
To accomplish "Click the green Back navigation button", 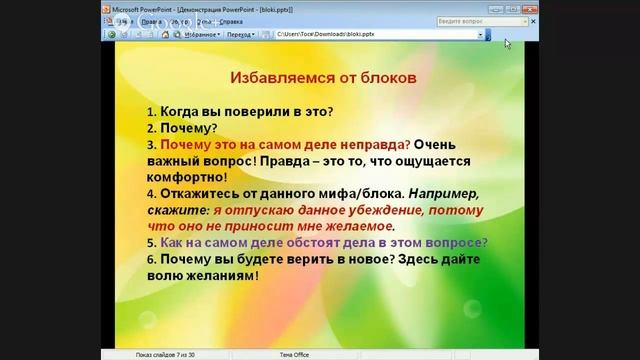I will [111, 35].
